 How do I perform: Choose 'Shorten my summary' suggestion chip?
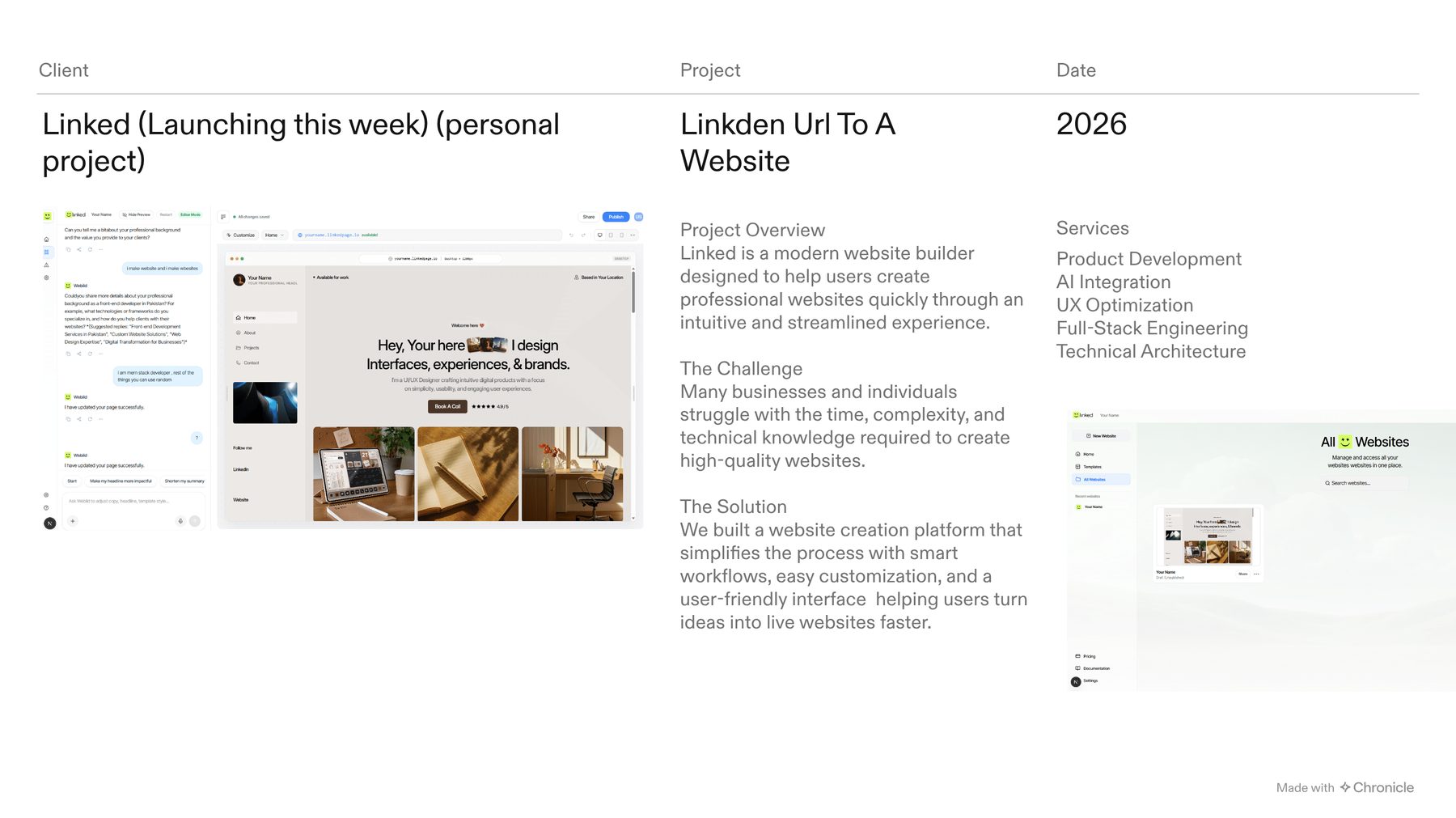[184, 481]
